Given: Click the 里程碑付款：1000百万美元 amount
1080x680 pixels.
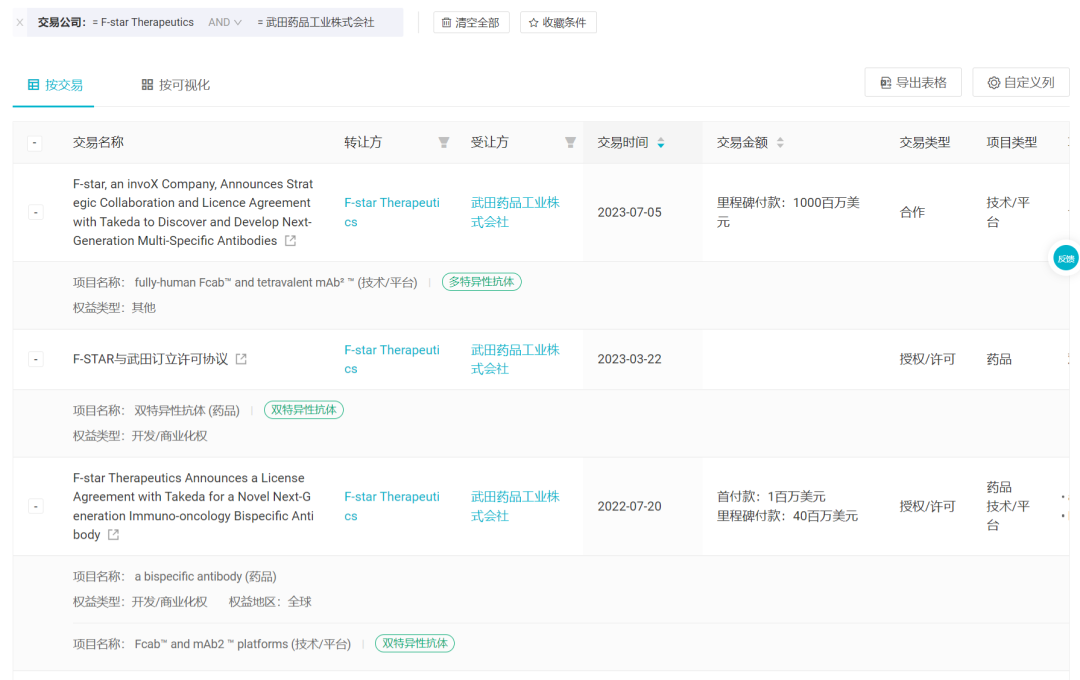Looking at the screenshot, I should [788, 212].
